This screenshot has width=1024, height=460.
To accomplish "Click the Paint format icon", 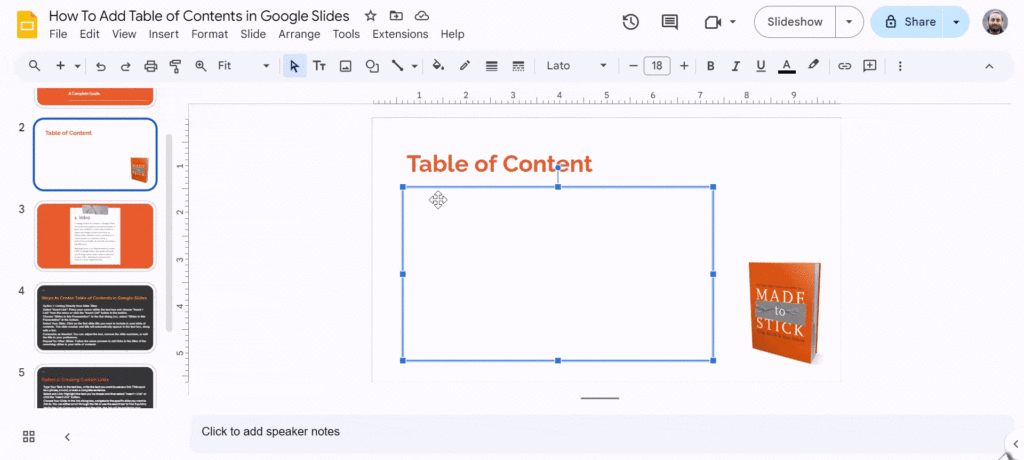I will [175, 66].
